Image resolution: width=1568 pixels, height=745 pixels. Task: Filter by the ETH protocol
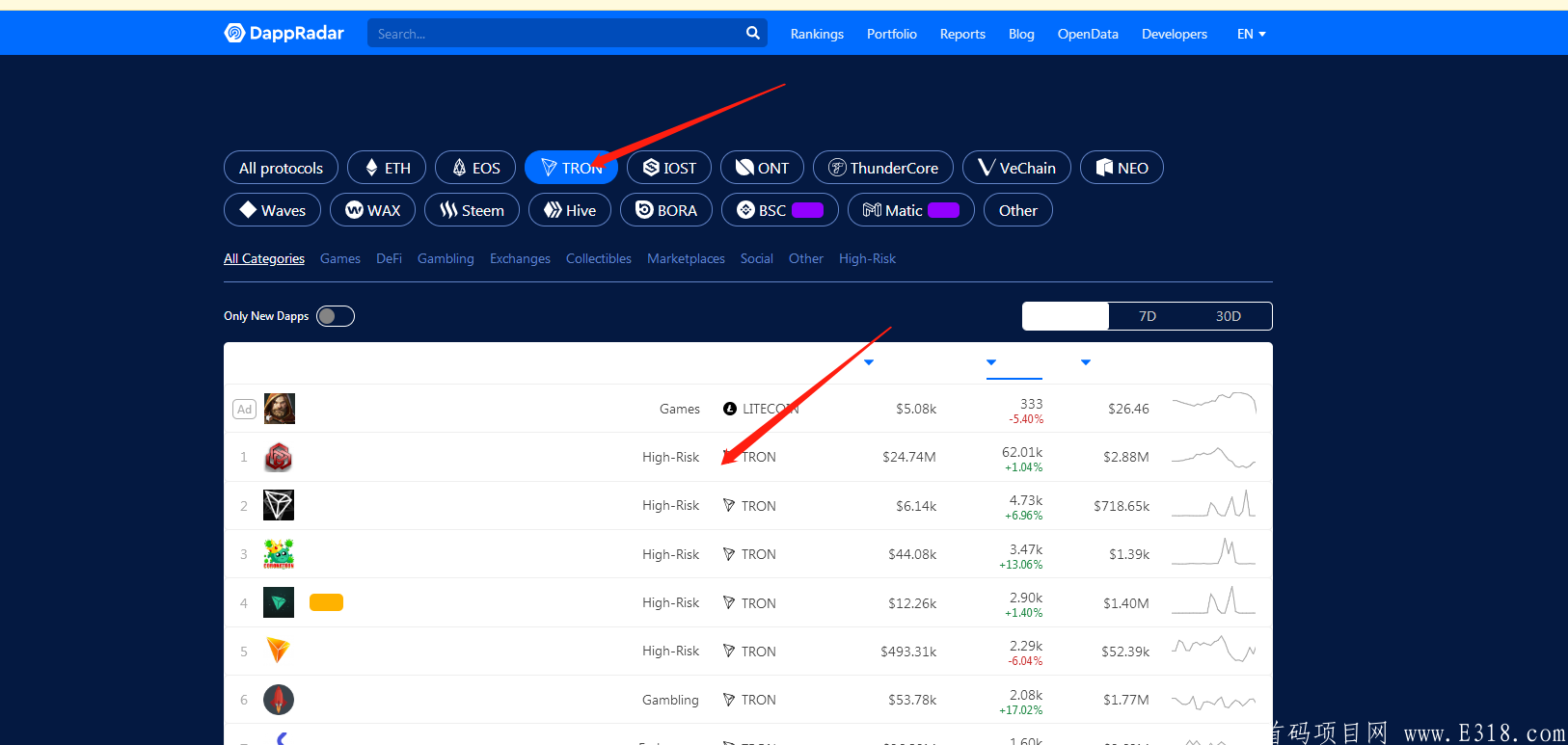tap(387, 168)
